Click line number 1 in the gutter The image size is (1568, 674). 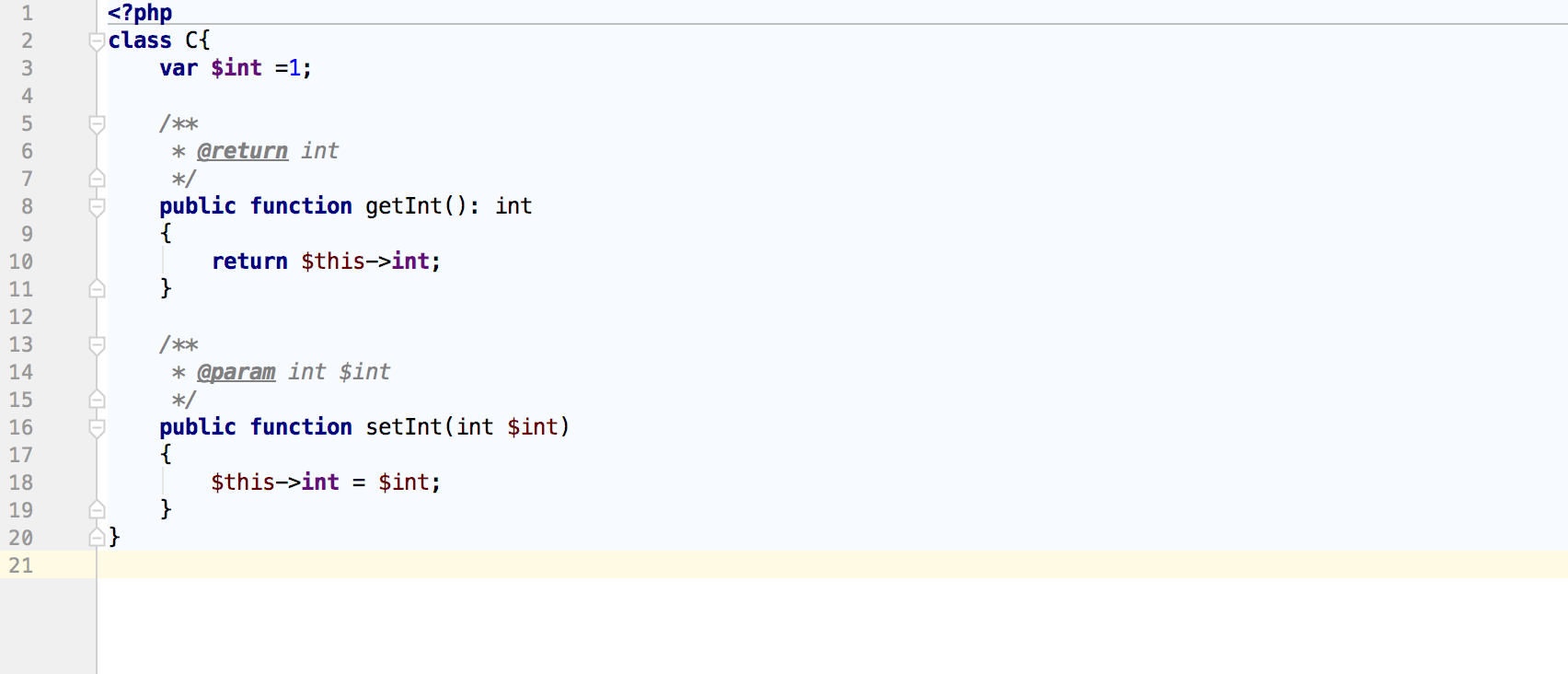tap(27, 13)
